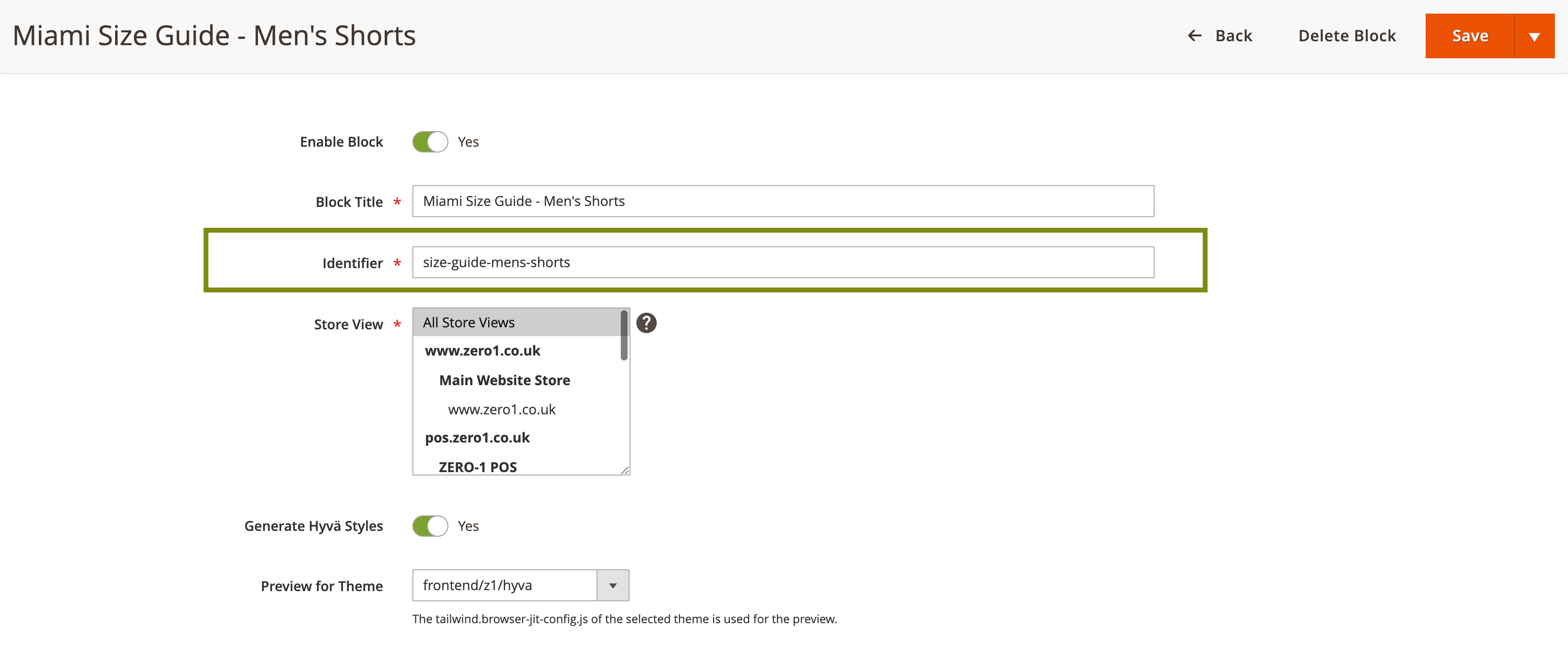Select All Store Views in the list
This screenshot has height=646, width=1568.
(469, 323)
